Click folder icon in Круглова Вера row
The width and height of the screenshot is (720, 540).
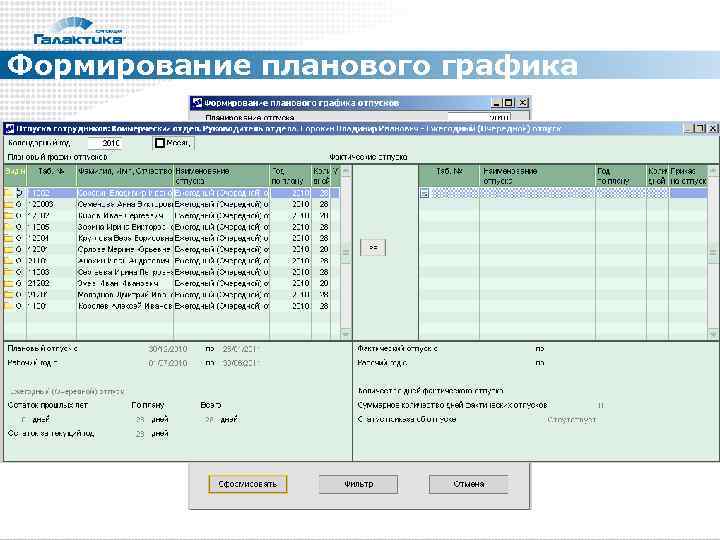(8, 238)
